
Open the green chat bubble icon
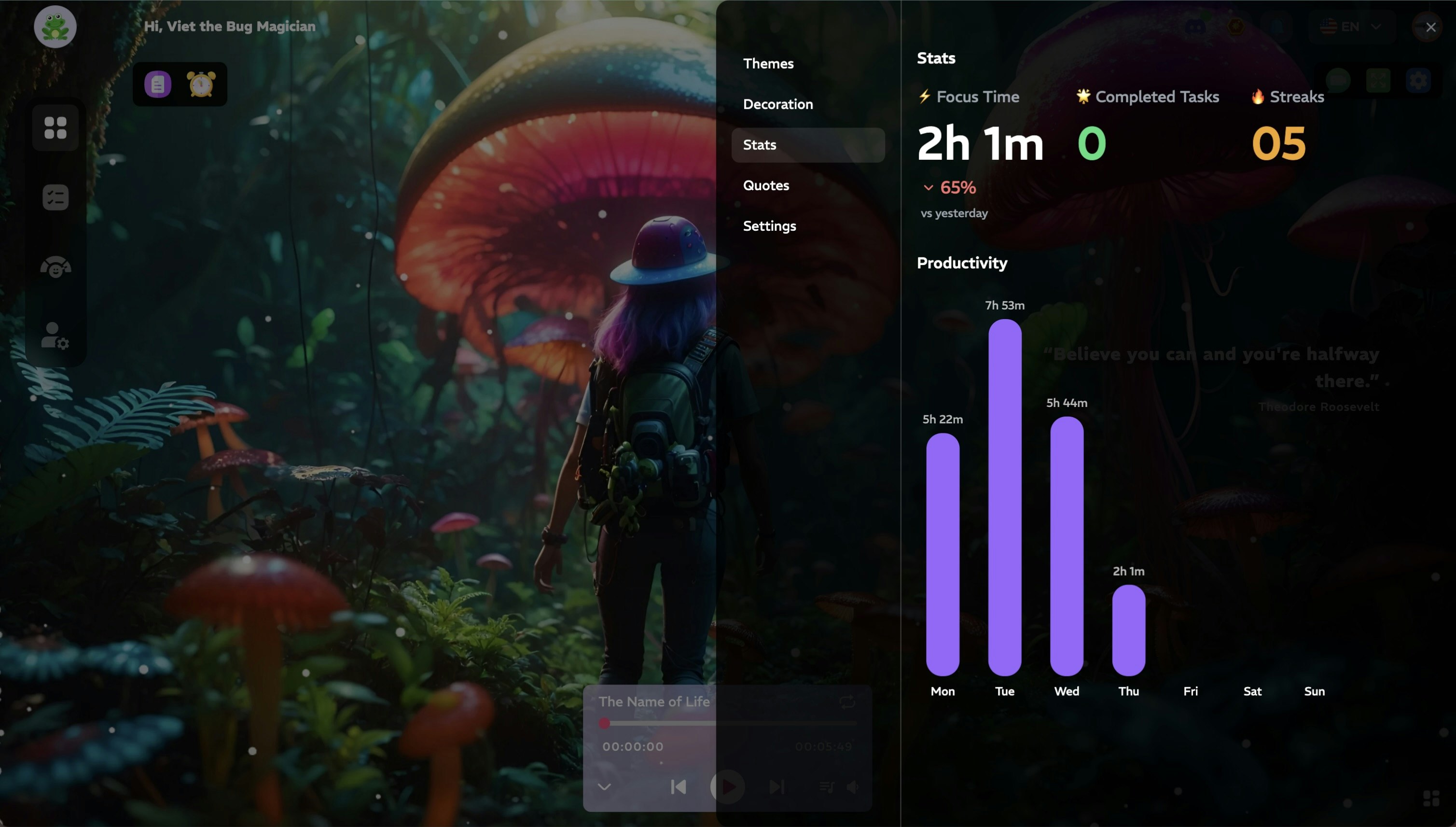pos(1338,80)
